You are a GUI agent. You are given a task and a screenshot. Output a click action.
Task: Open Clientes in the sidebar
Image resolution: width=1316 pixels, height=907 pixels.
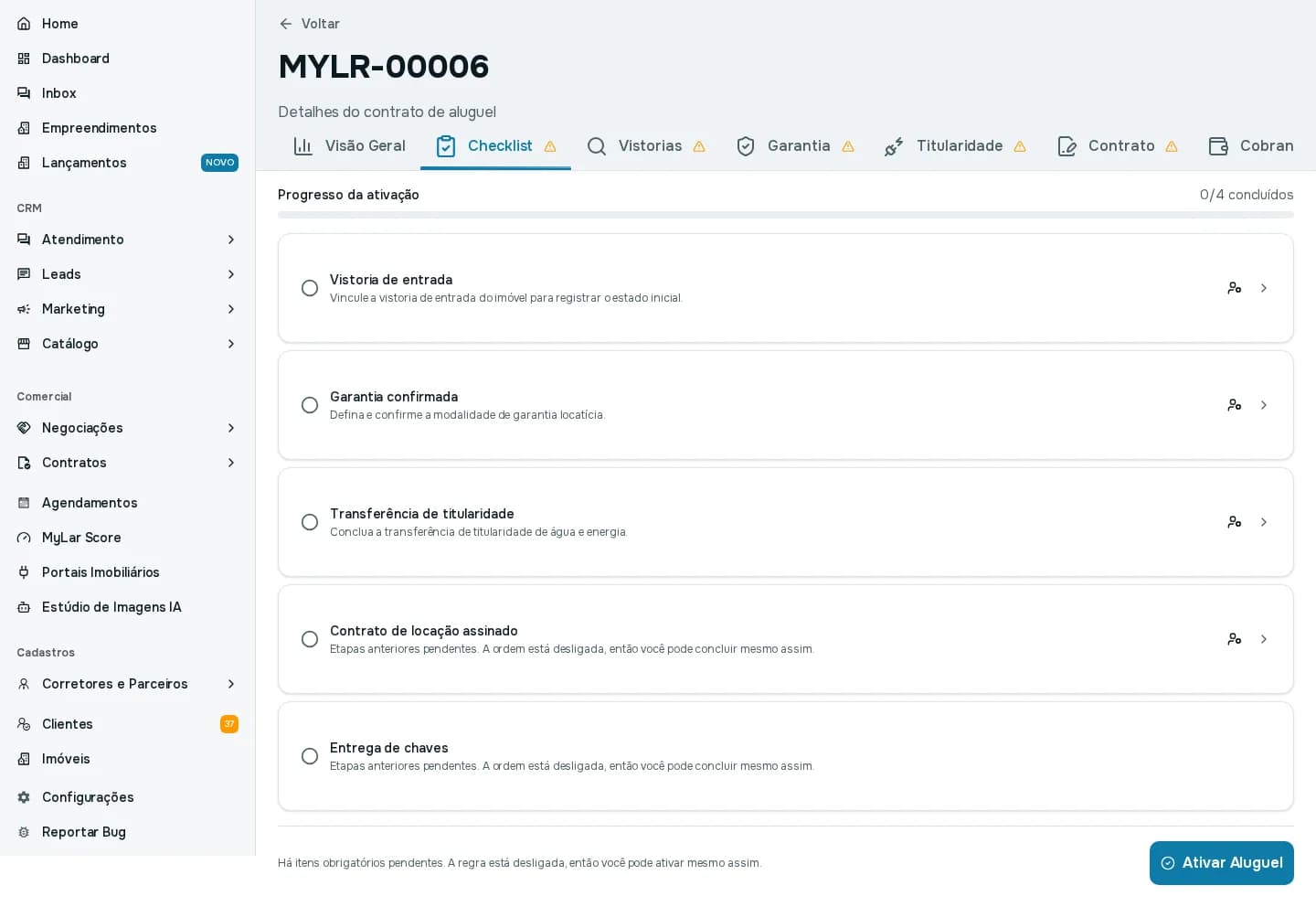pos(128,724)
